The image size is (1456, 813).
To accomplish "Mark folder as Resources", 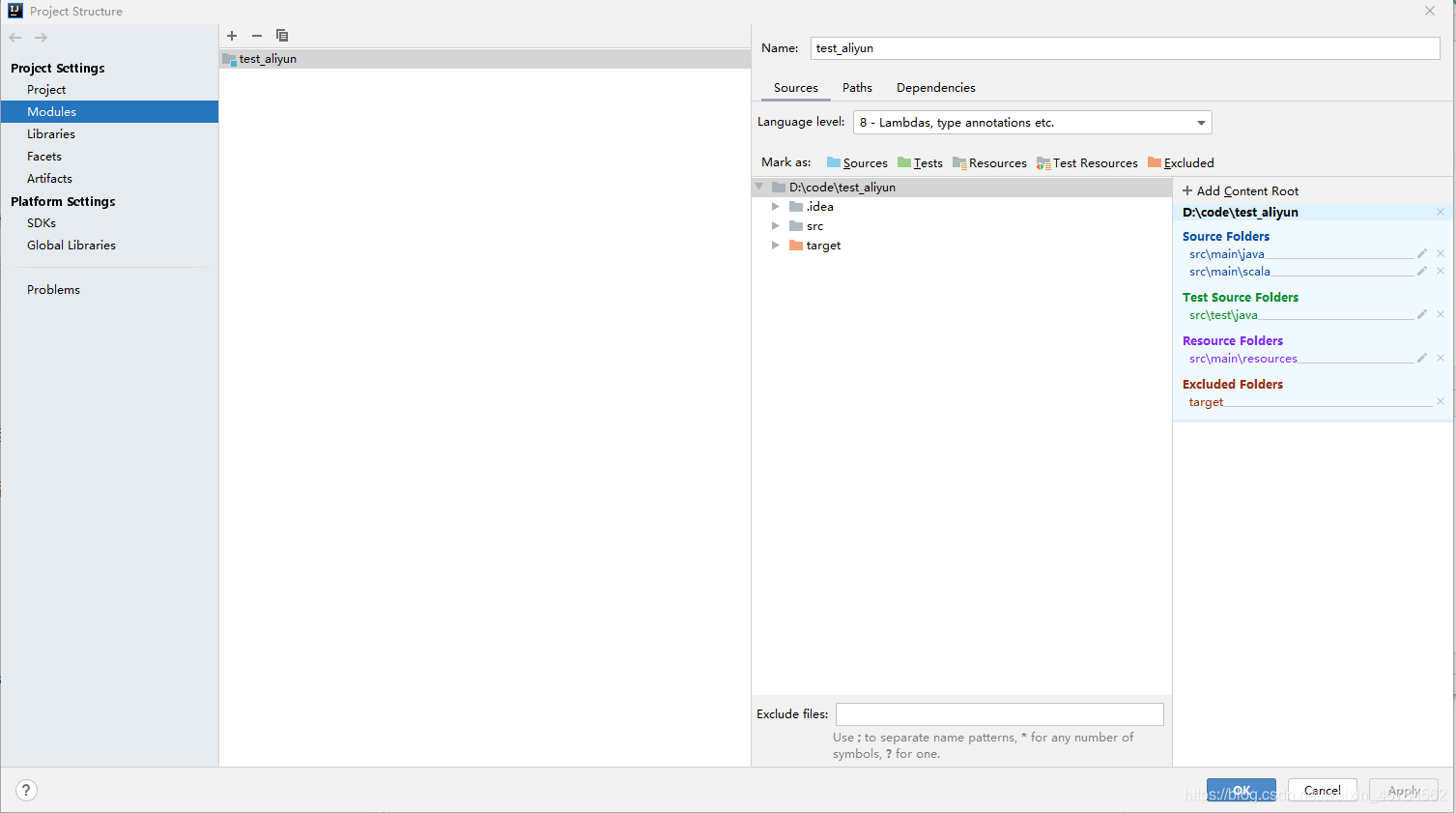I will pos(989,162).
